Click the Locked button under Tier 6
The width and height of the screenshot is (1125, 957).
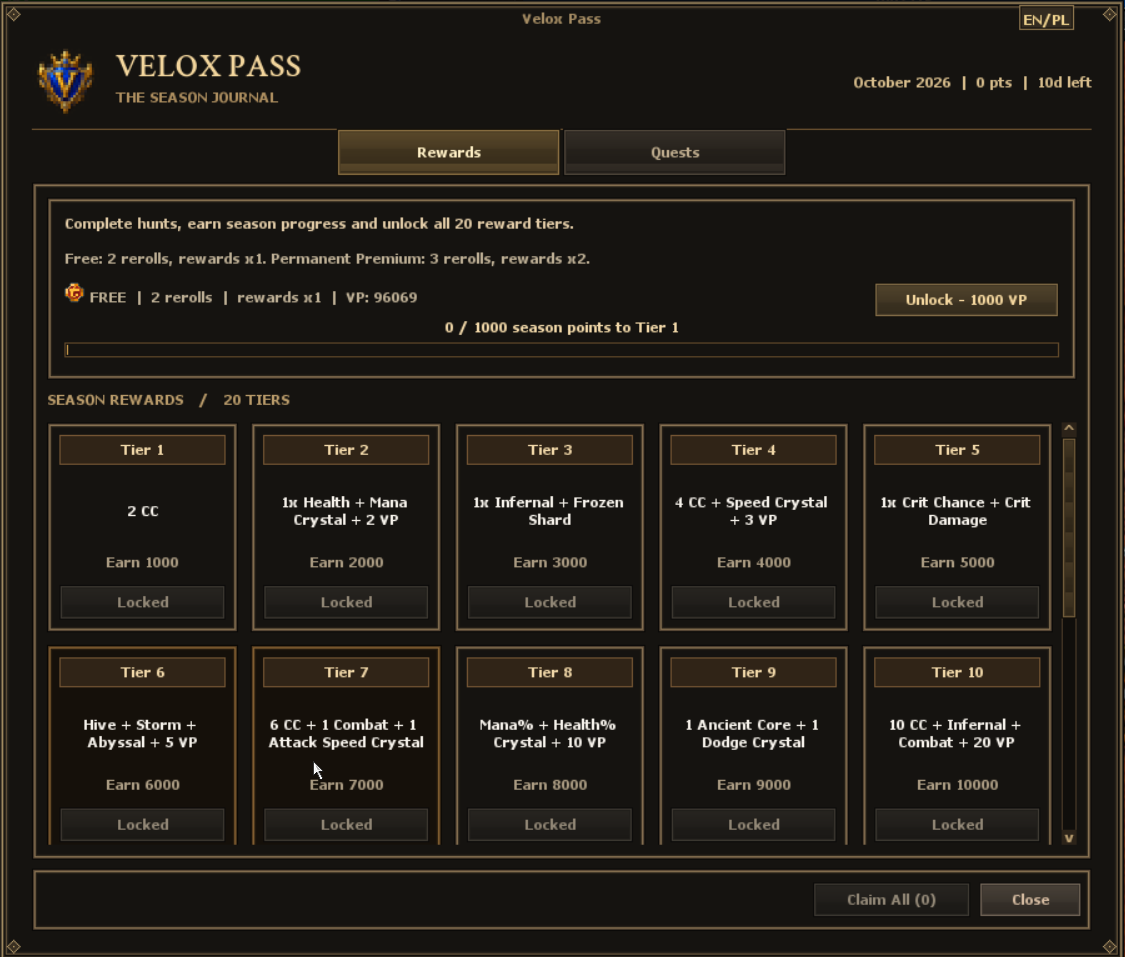click(142, 824)
